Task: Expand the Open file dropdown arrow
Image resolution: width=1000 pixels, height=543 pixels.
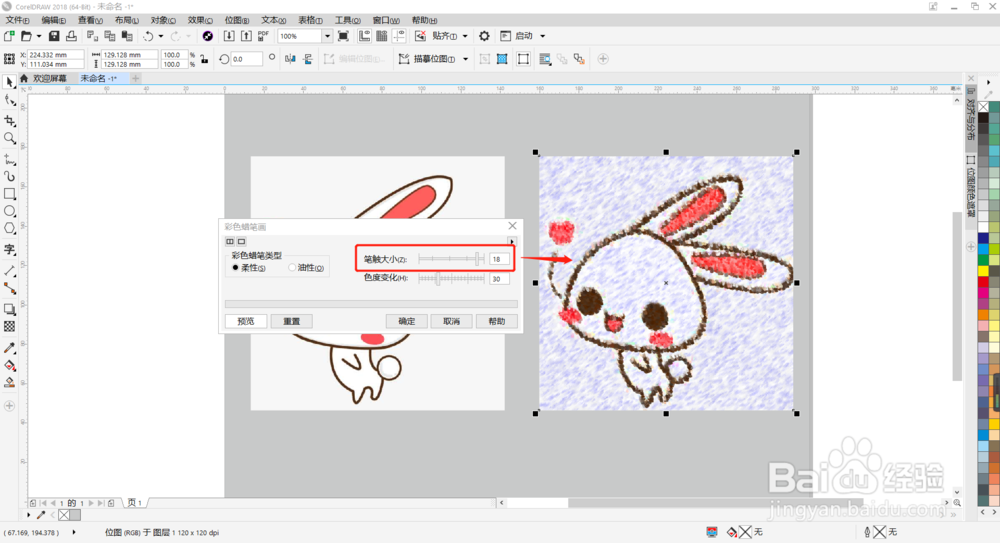Action: [39, 36]
